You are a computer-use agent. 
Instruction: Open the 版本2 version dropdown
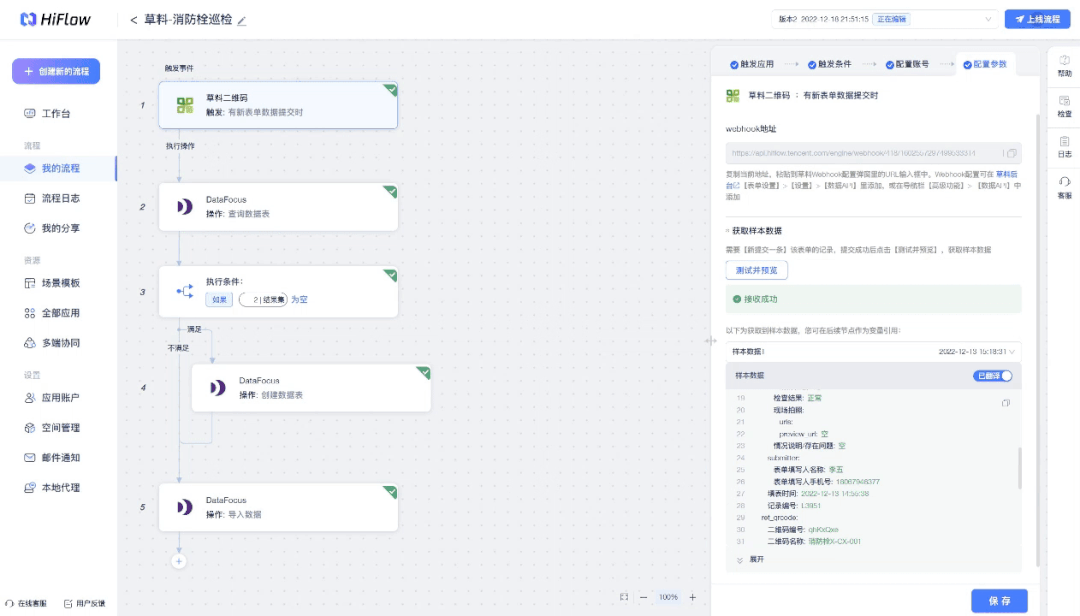pos(885,19)
